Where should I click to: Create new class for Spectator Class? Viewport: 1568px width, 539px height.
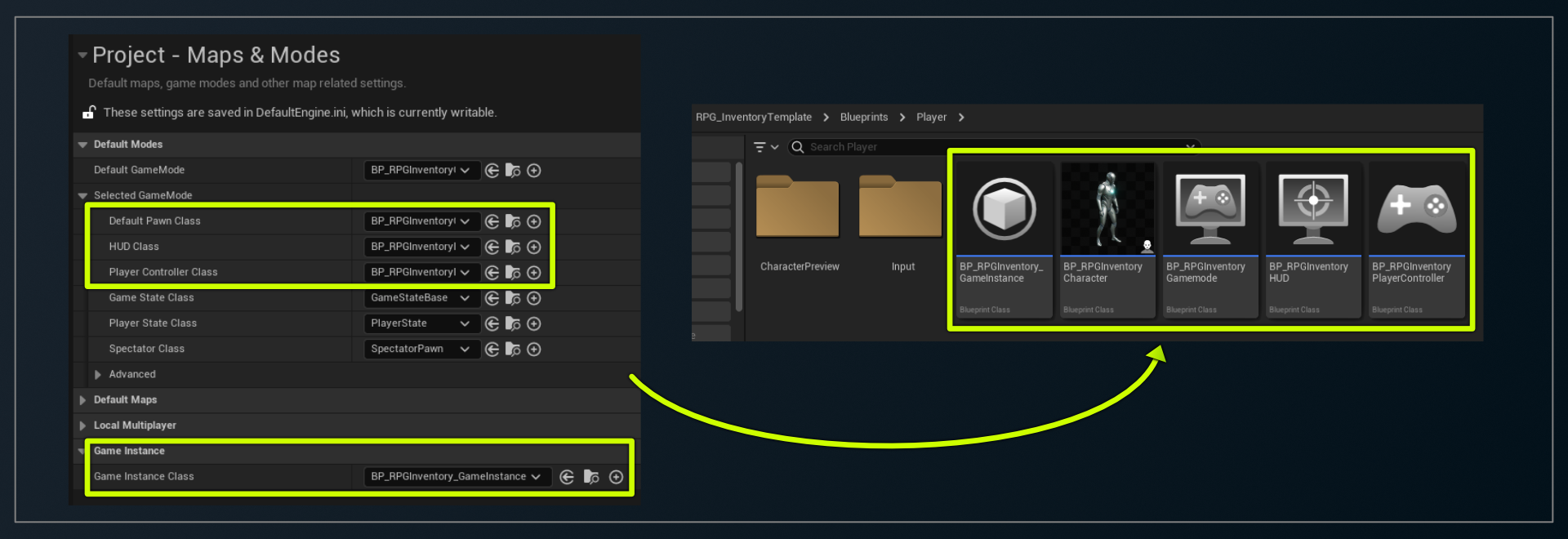pos(534,350)
